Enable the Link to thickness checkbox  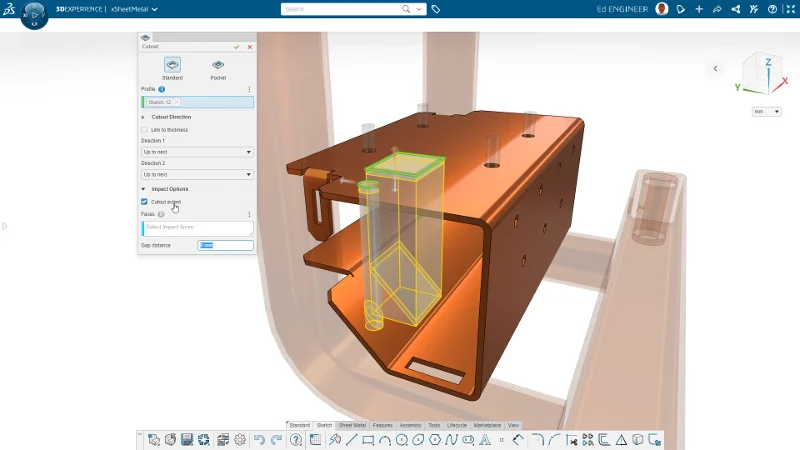(x=144, y=130)
